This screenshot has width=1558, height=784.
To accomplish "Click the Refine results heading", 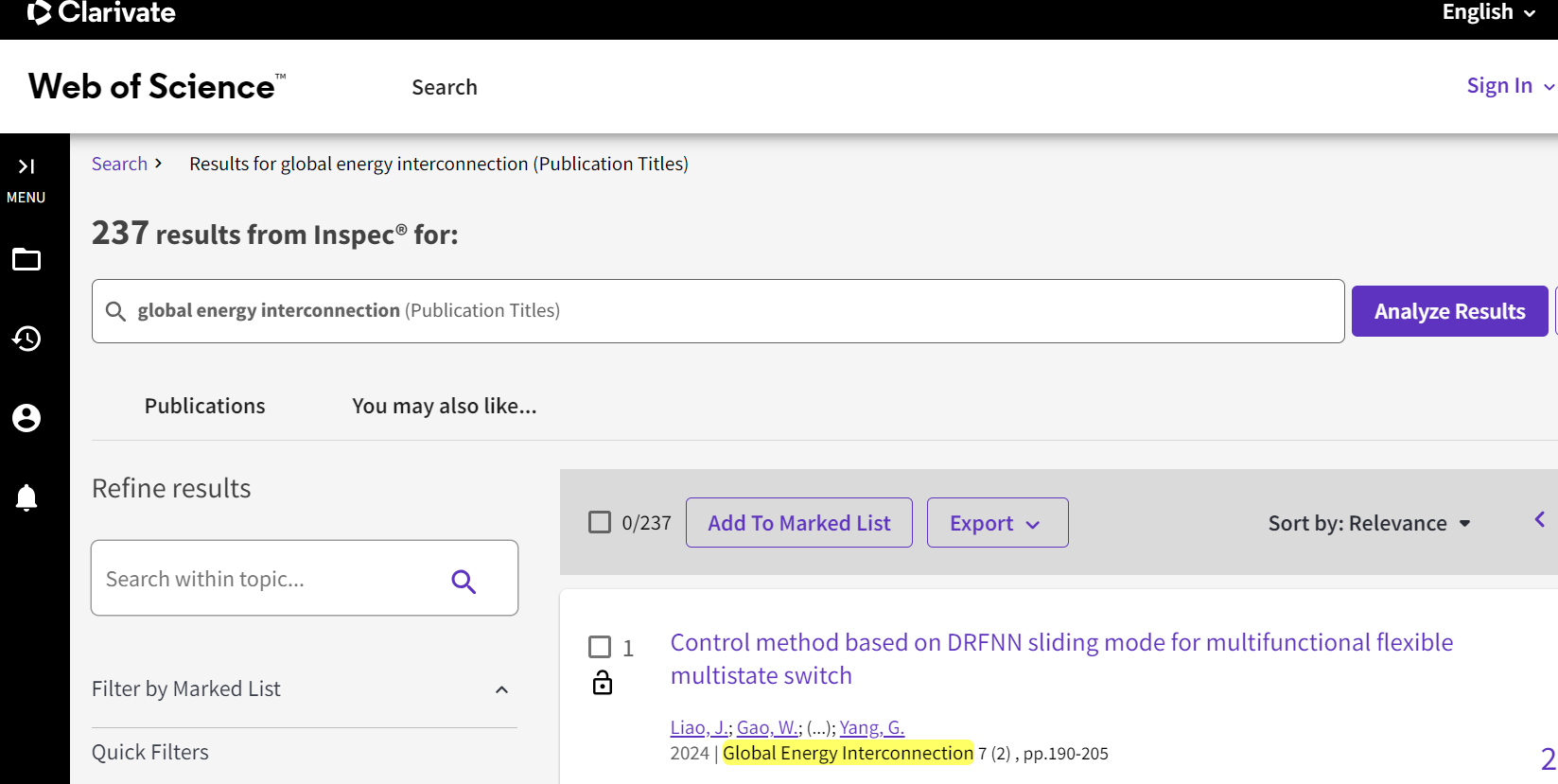I will (171, 488).
